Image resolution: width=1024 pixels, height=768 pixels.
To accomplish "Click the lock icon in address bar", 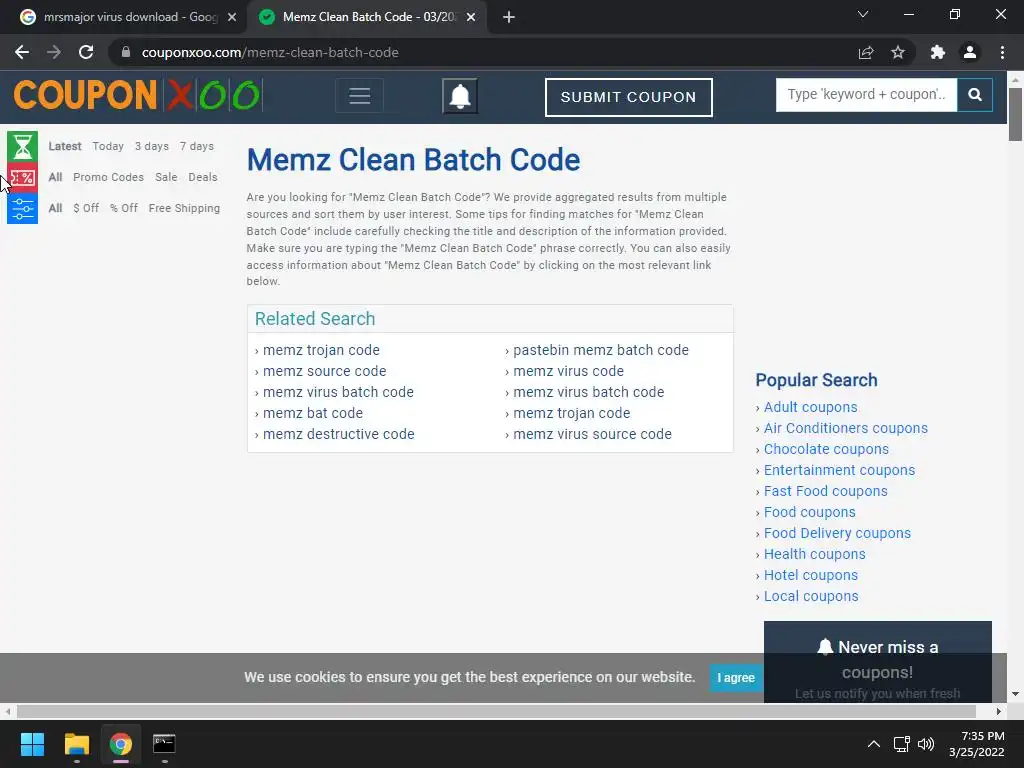I will [x=126, y=52].
